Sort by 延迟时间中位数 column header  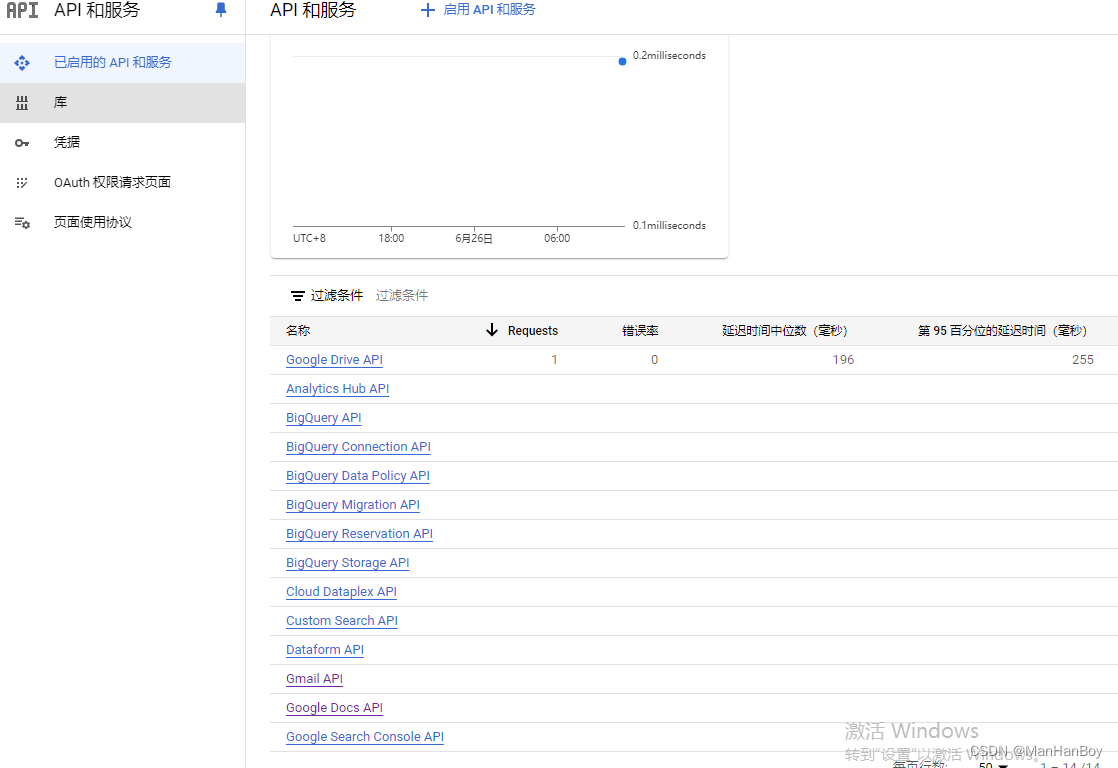click(784, 330)
